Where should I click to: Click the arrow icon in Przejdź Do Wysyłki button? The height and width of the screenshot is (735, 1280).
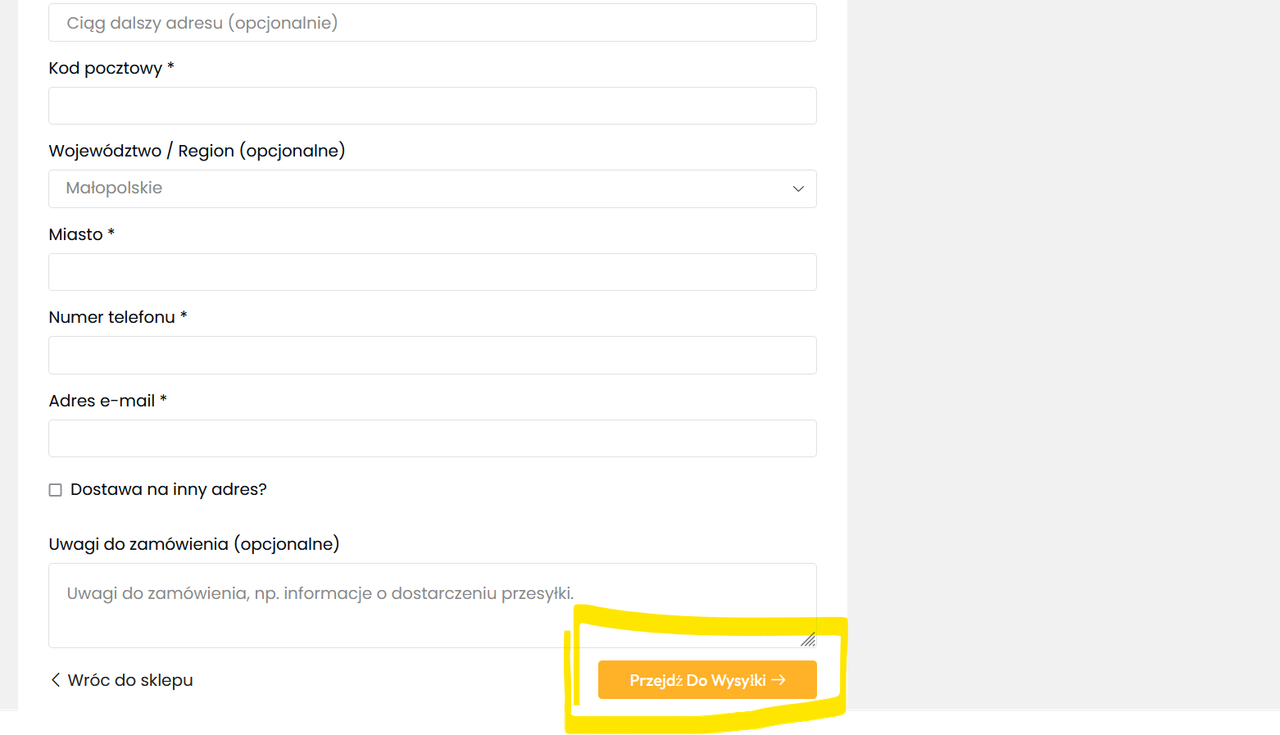(x=779, y=680)
